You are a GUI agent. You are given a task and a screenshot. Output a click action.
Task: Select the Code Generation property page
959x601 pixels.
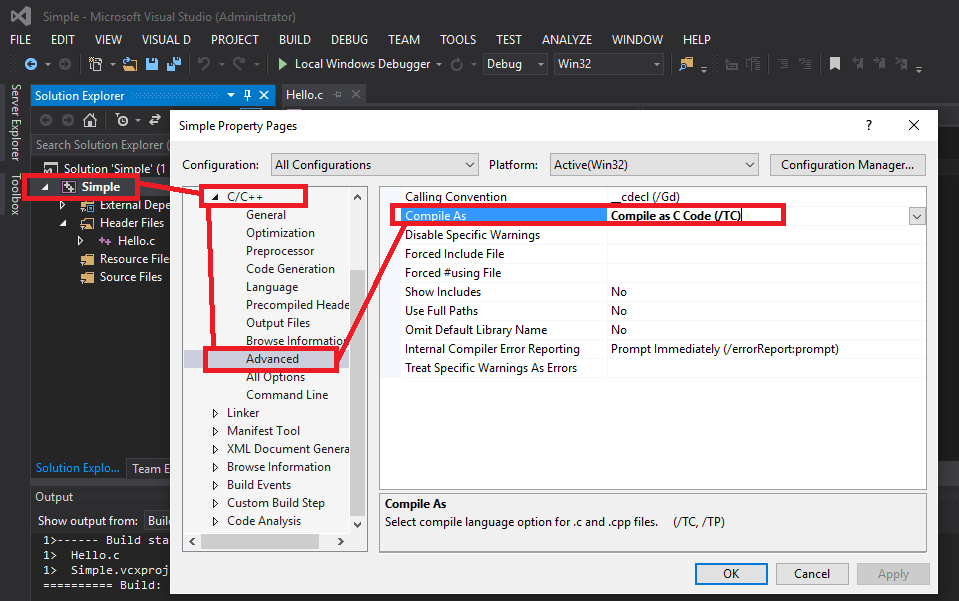click(x=291, y=269)
